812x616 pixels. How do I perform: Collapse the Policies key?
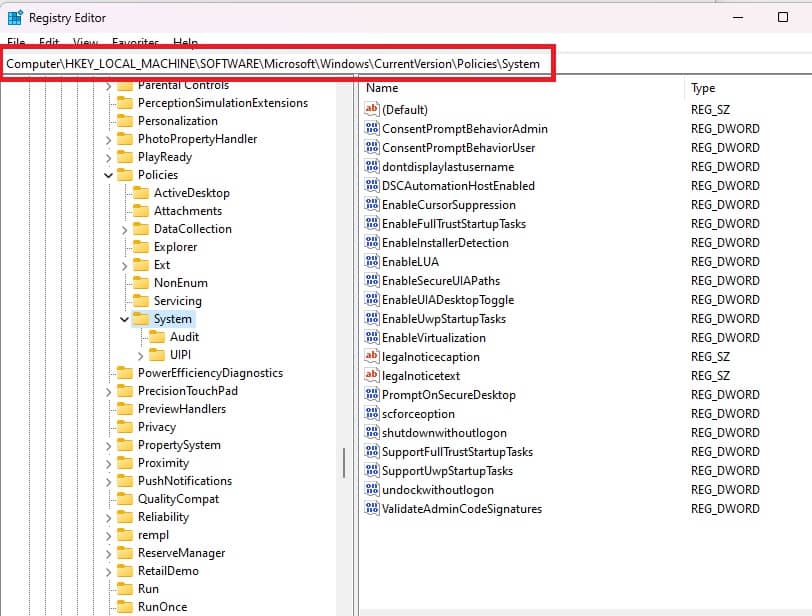click(x=110, y=174)
